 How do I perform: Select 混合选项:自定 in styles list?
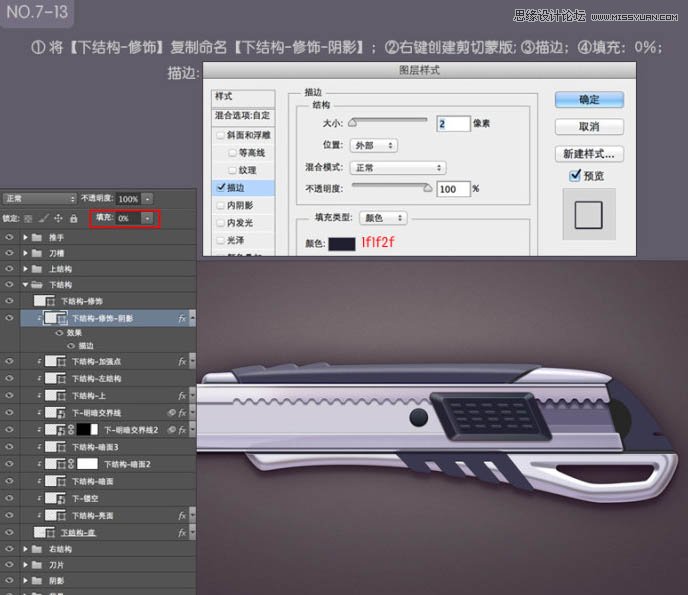242,116
